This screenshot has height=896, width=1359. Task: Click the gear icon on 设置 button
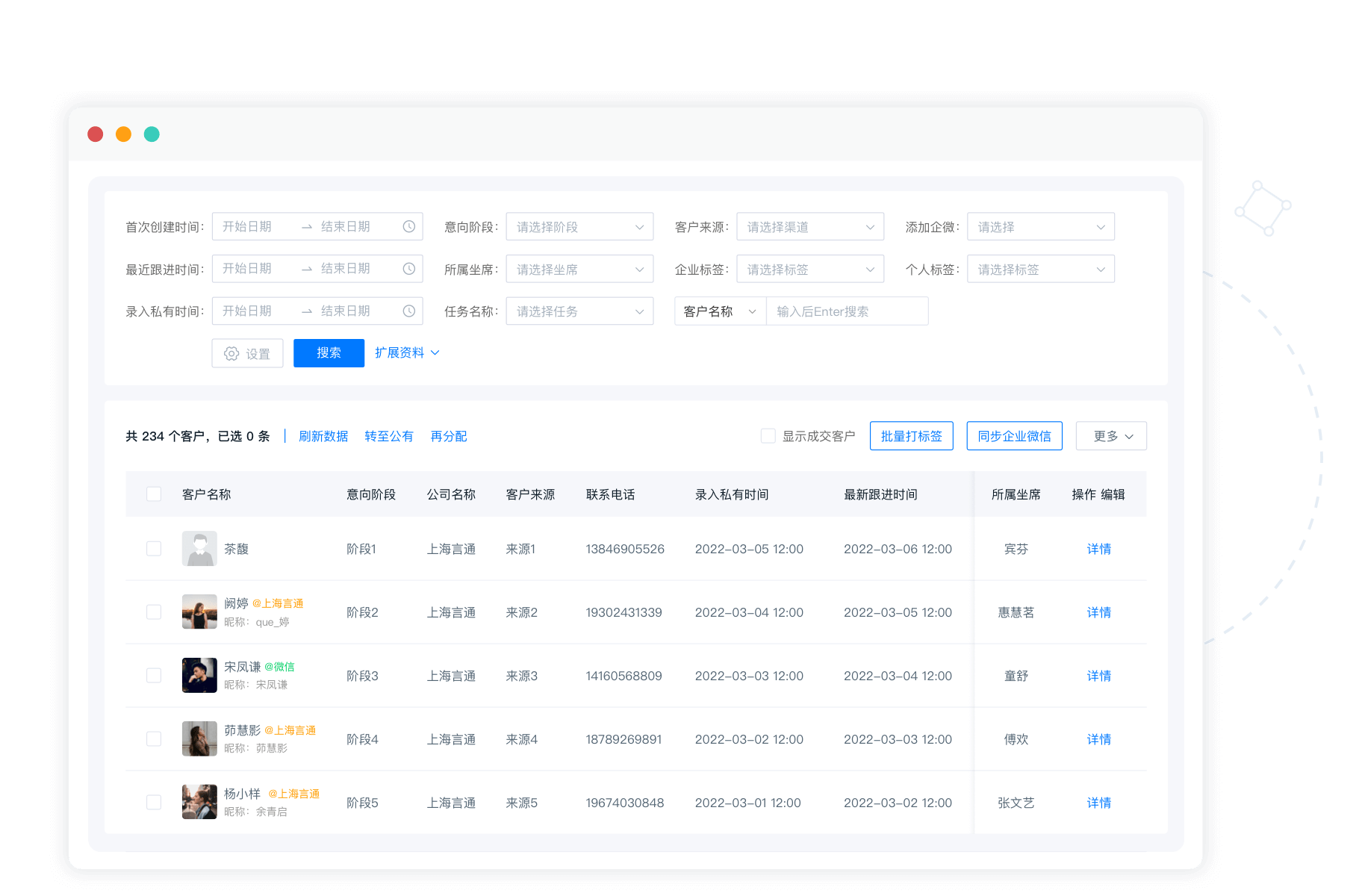pos(232,354)
